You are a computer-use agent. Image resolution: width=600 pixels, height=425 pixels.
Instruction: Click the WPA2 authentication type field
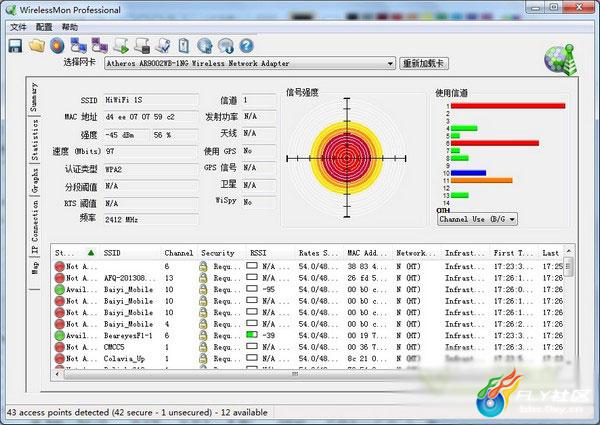151,169
